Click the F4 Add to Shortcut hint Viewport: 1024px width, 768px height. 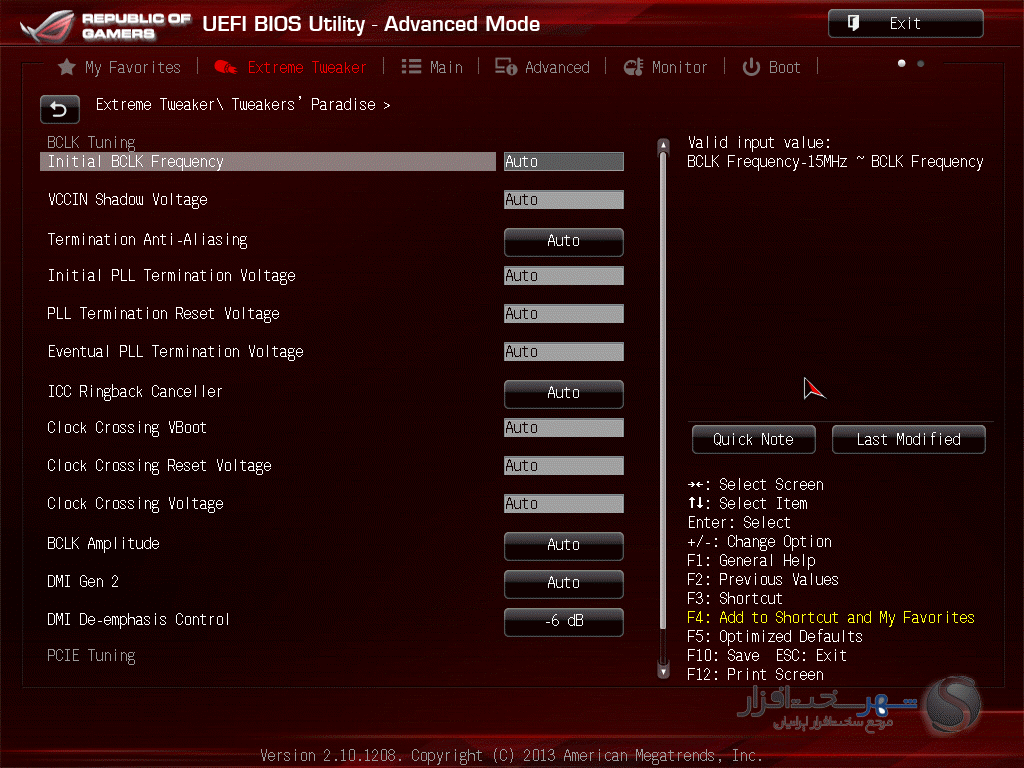(x=831, y=618)
